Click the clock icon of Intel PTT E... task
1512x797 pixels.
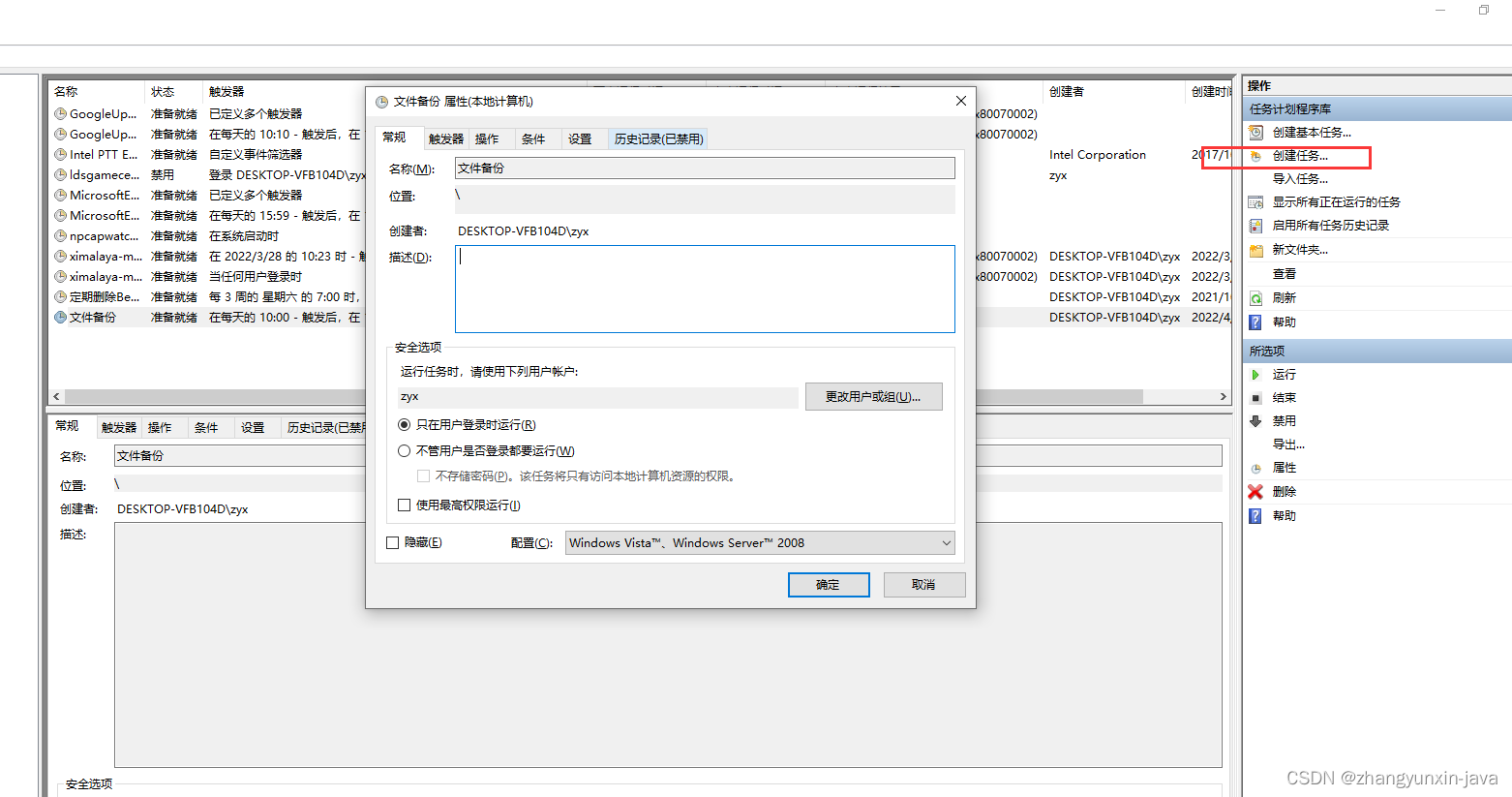[60, 154]
